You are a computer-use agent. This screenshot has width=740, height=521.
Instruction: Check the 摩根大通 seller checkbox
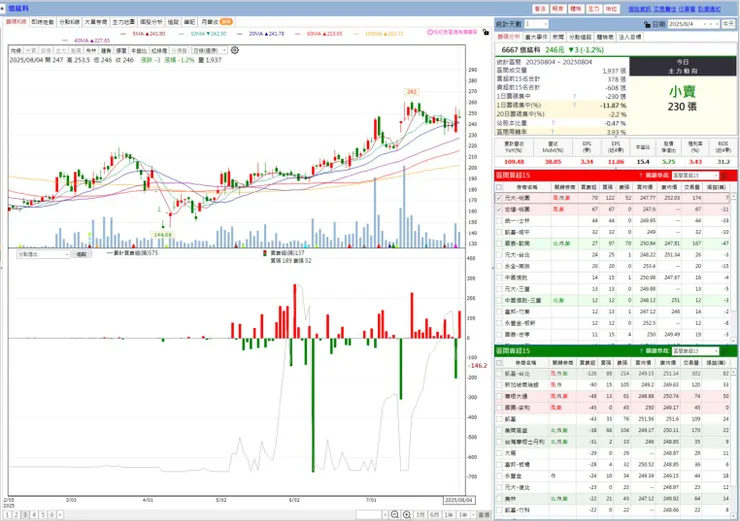[x=499, y=396]
